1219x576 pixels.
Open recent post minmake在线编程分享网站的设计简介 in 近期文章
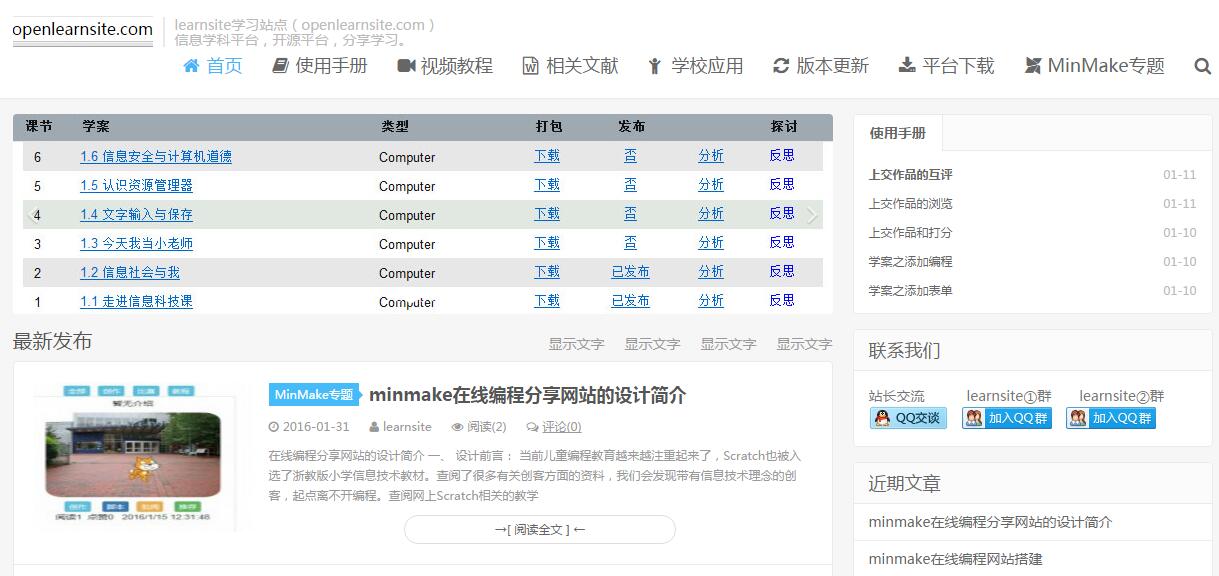(x=990, y=522)
